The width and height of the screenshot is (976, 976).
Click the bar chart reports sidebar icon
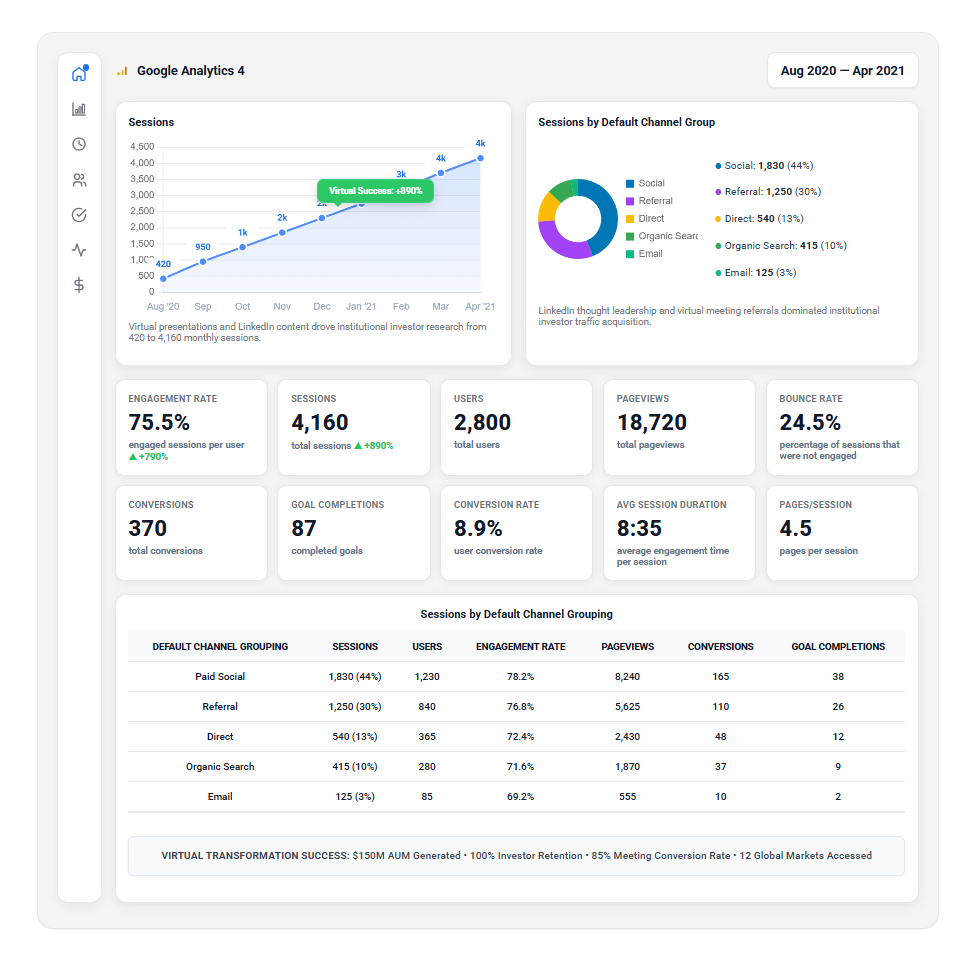click(79, 109)
